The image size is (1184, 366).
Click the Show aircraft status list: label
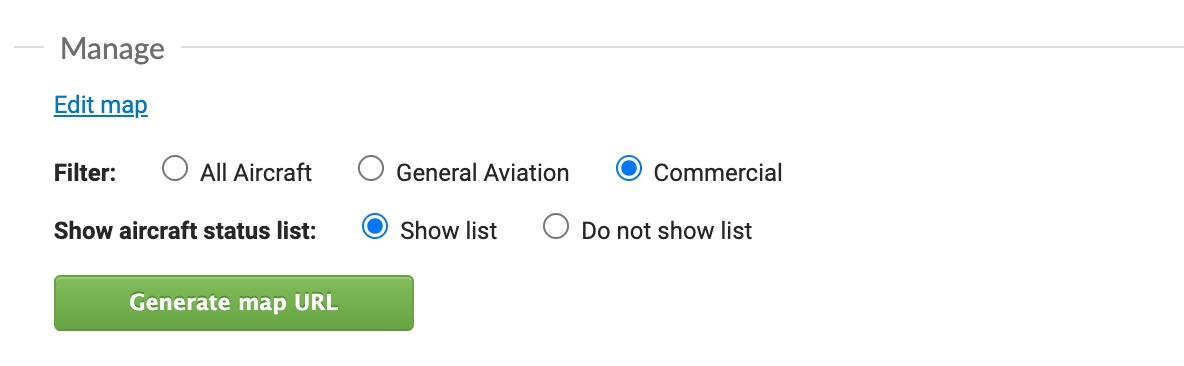[185, 230]
